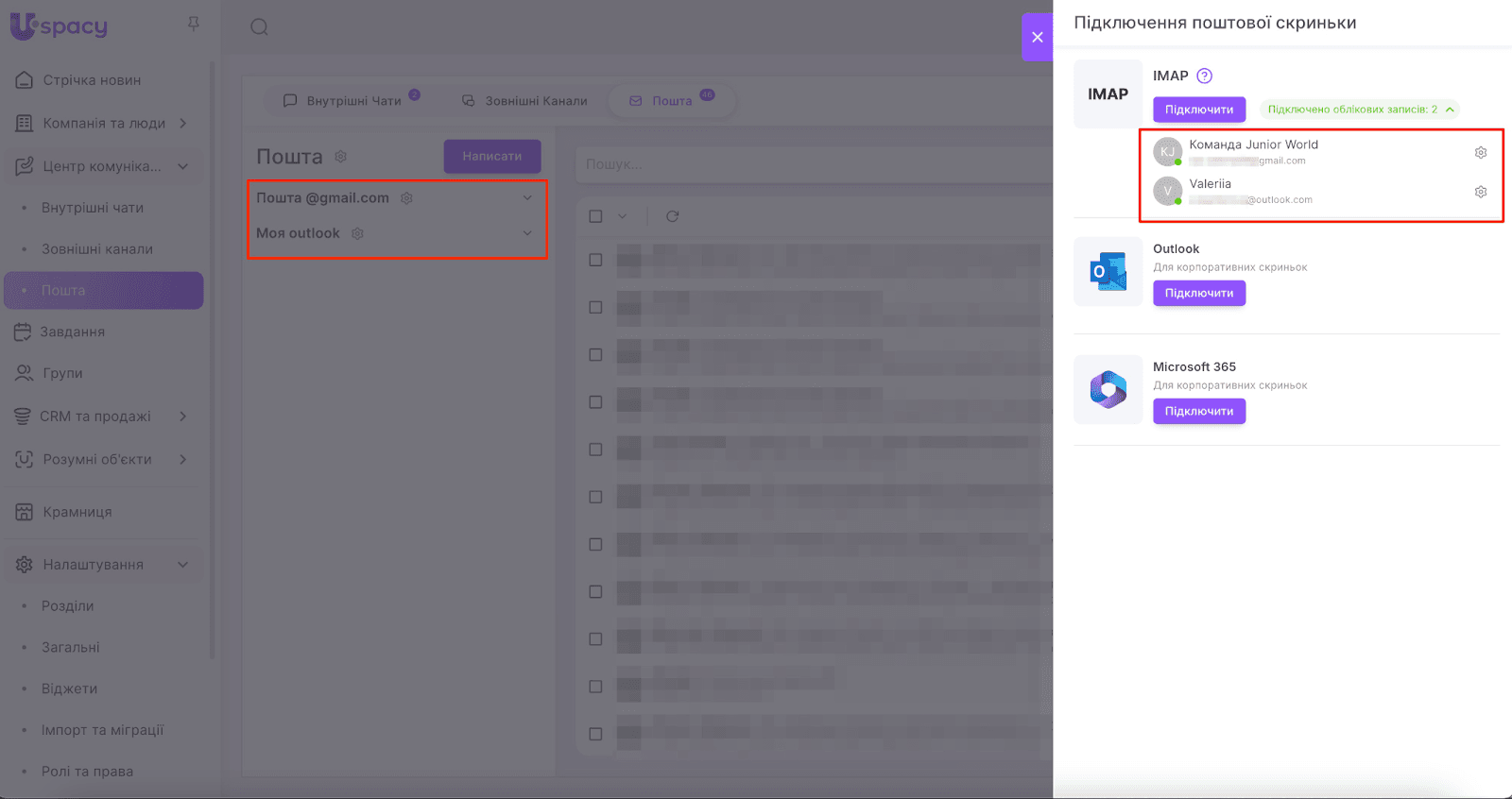Click Підключити button under Microsoft 365

pos(1198,411)
